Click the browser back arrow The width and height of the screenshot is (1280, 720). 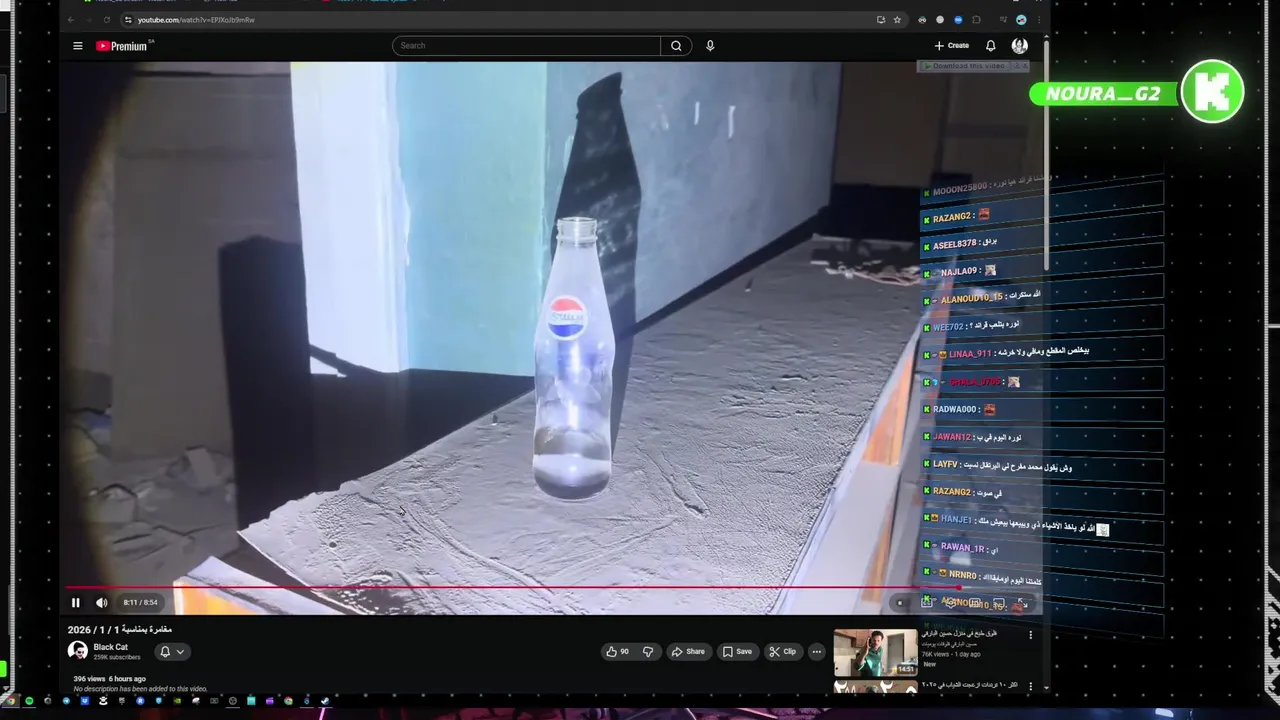[x=70, y=20]
